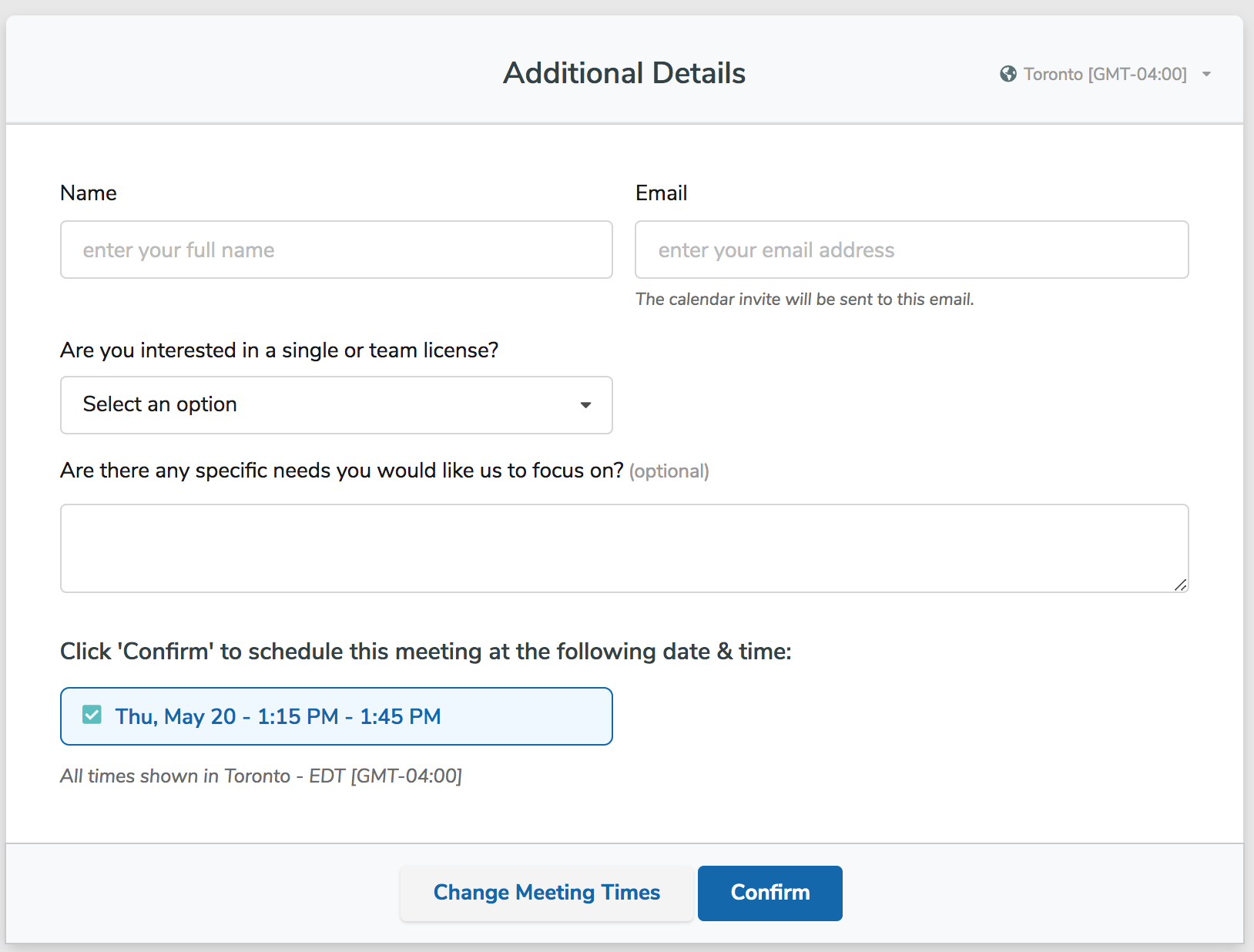Click the specific needs question label
This screenshot has width=1254, height=952.
341,471
